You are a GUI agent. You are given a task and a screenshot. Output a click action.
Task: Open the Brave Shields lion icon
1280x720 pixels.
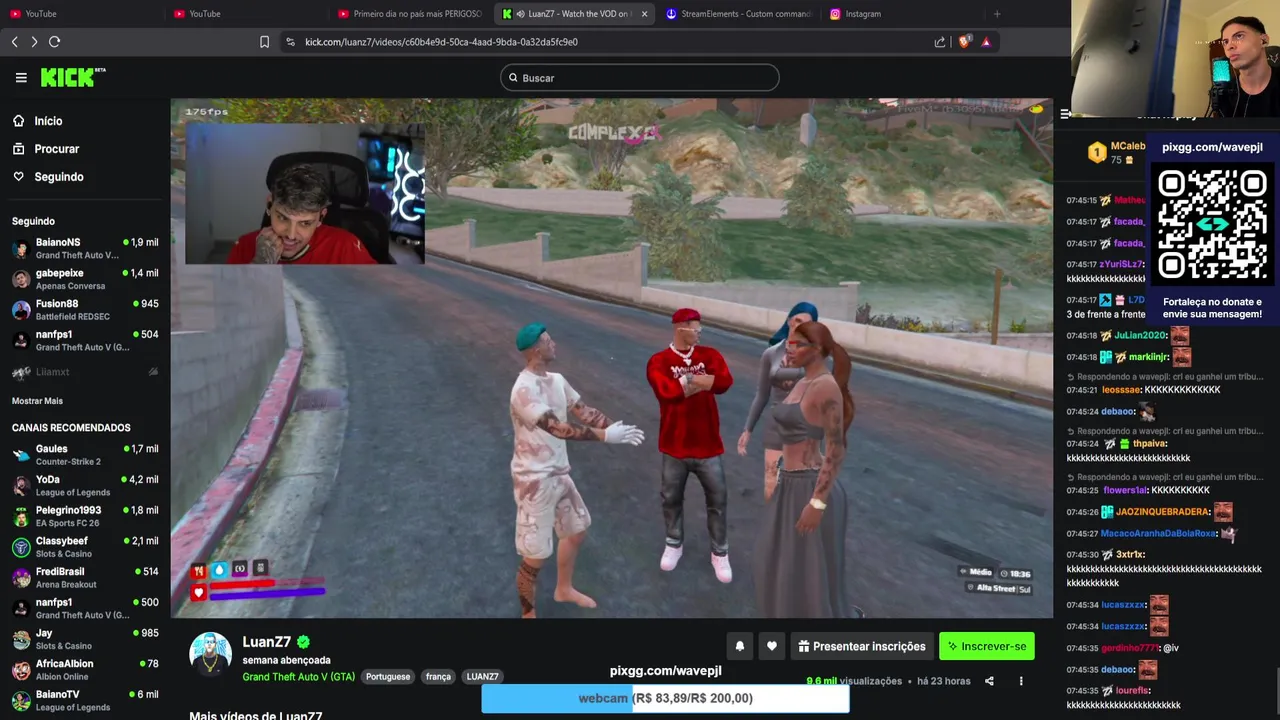pos(964,42)
